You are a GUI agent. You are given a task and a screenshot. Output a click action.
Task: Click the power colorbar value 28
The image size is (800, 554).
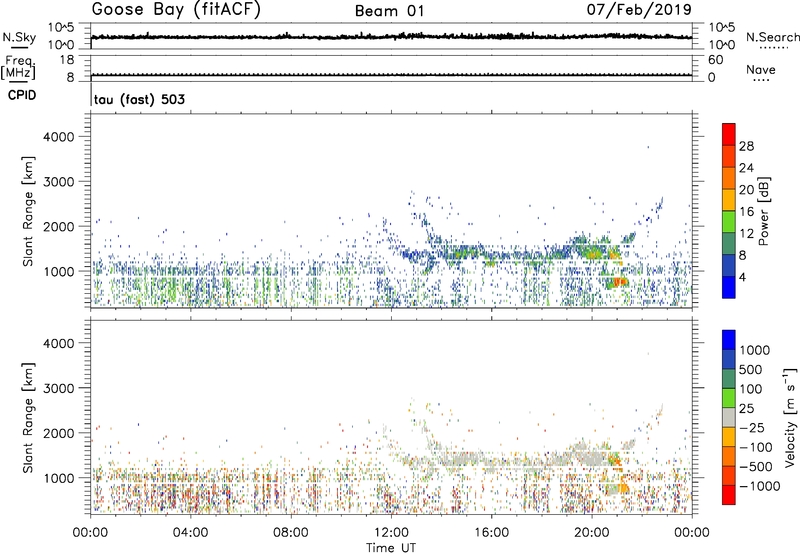(746, 146)
